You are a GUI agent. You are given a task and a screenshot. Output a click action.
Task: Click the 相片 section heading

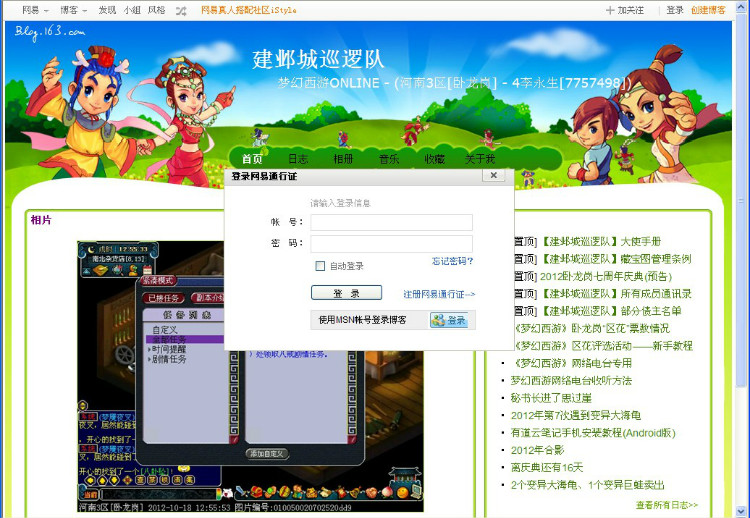tap(41, 220)
